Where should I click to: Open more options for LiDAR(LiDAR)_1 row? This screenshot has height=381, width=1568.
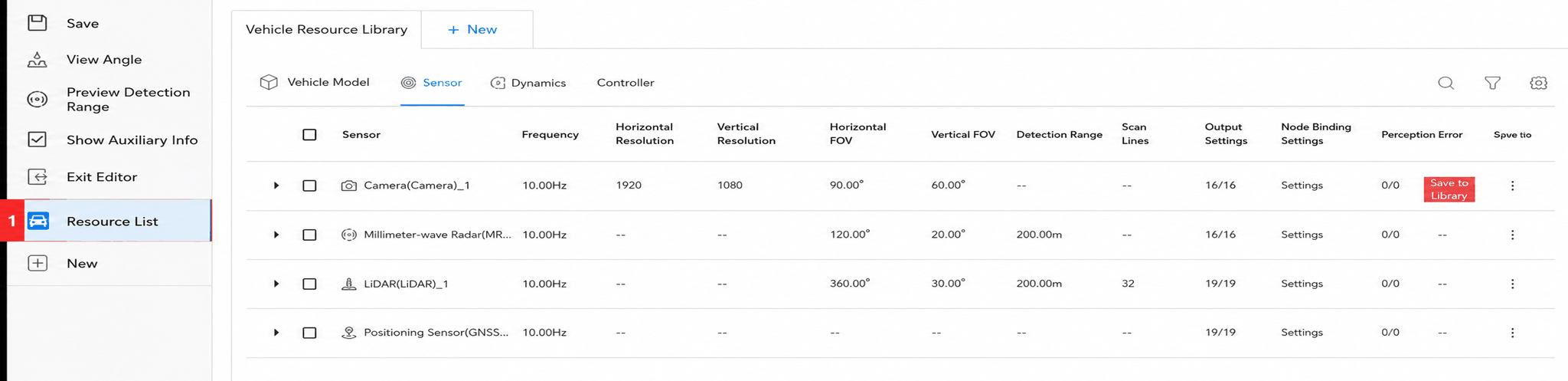[1512, 284]
